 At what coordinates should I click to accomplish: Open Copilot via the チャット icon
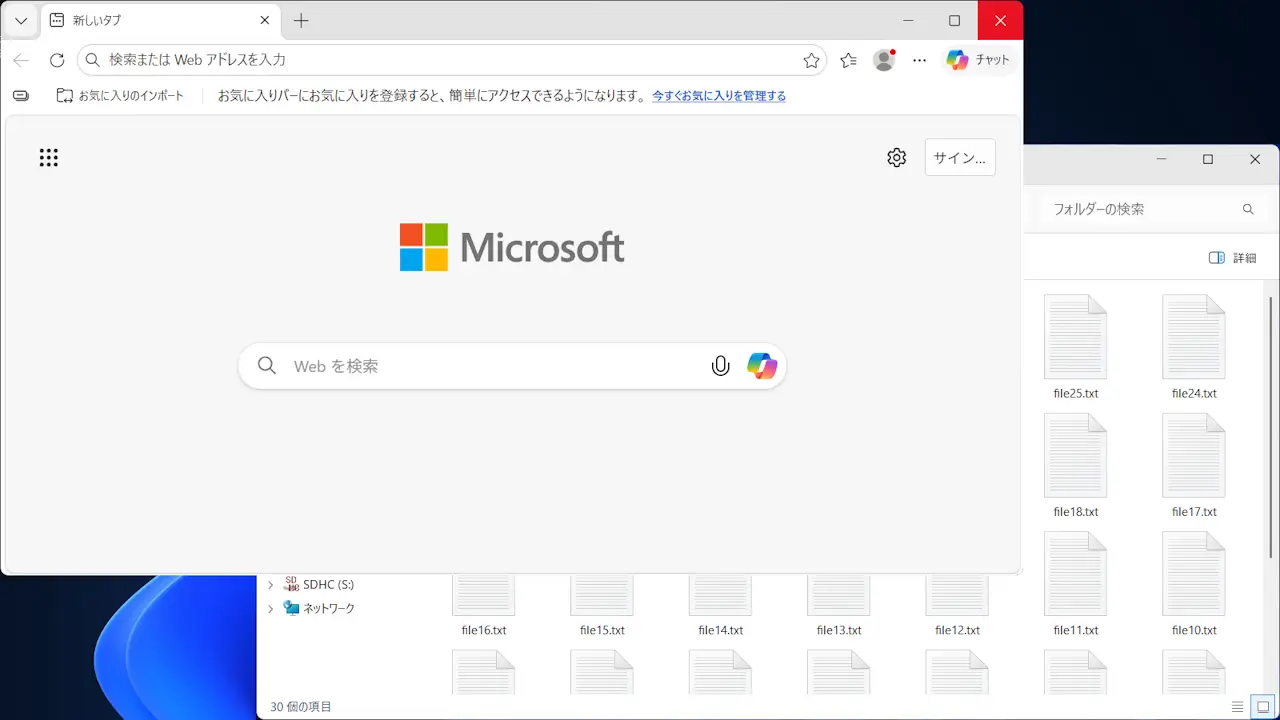(978, 59)
